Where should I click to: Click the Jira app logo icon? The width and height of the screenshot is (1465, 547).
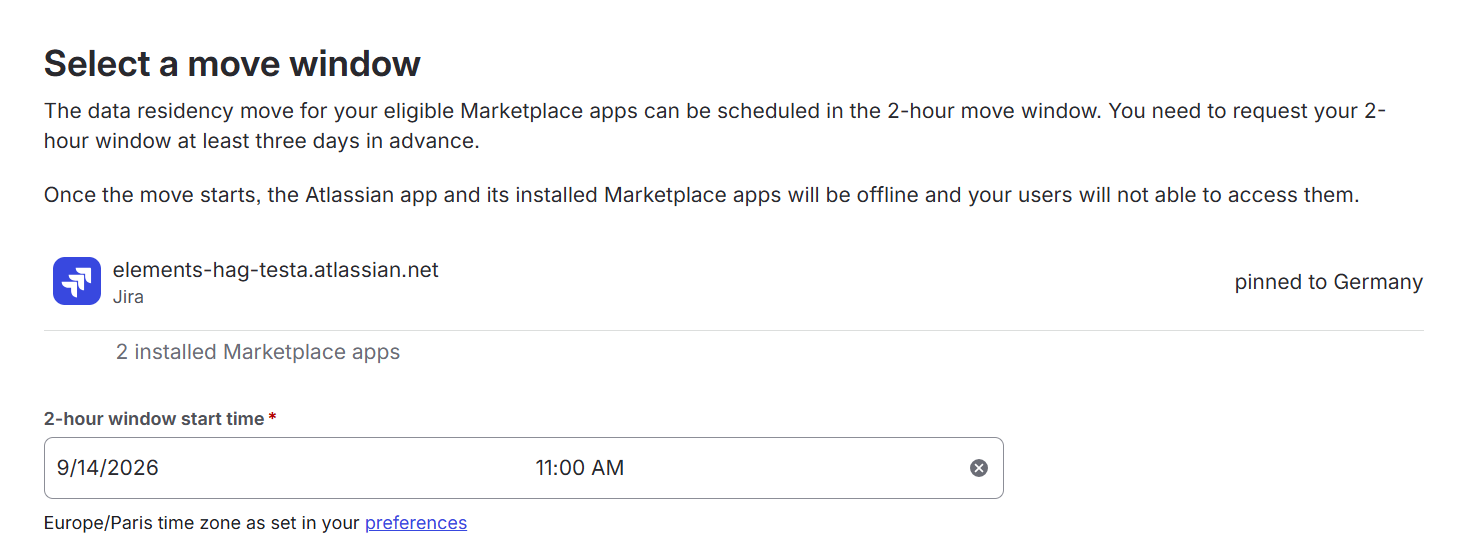77,281
